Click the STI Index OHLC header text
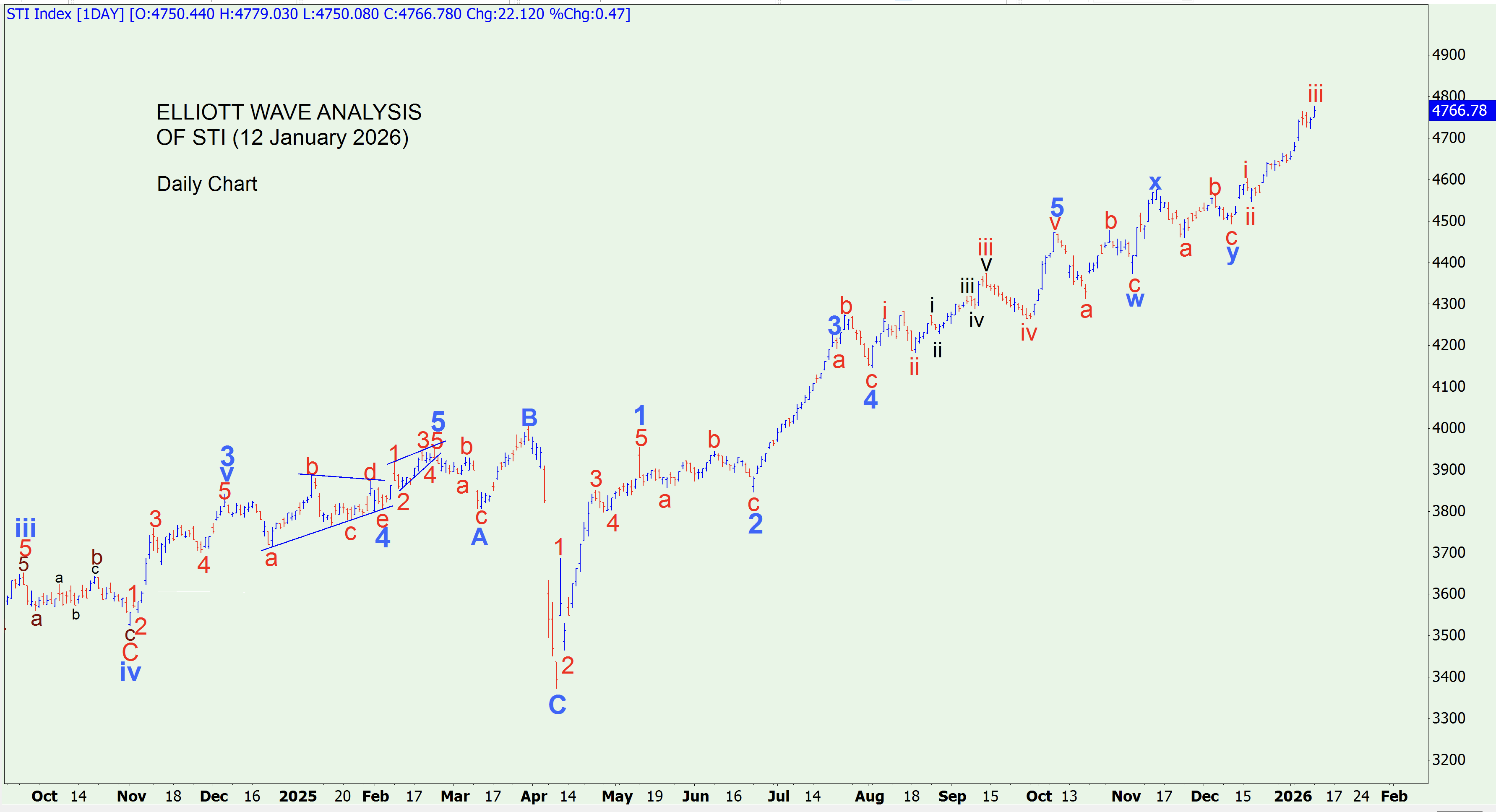The height and width of the screenshot is (812, 1496). point(318,14)
